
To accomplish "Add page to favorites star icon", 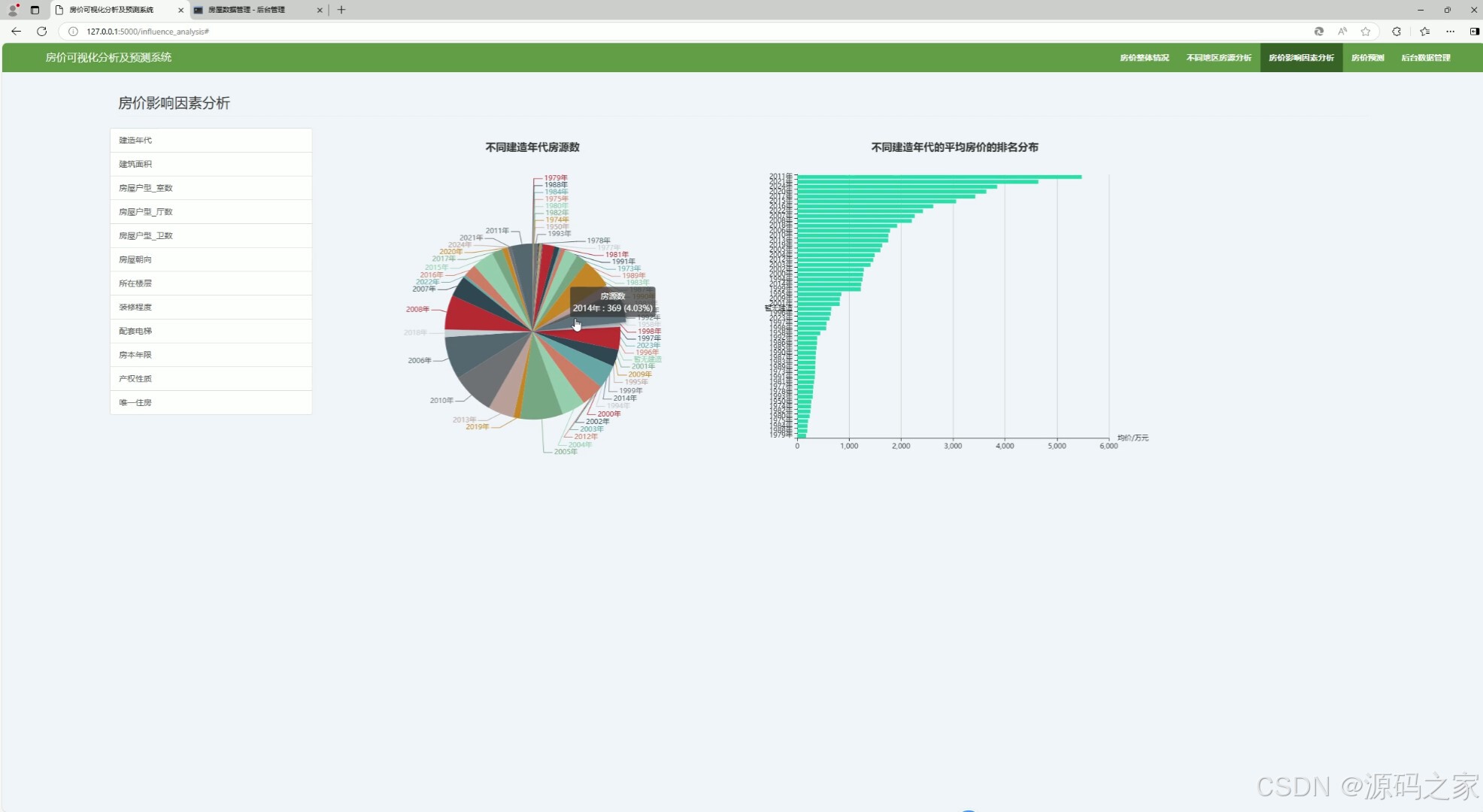I will point(1366,32).
